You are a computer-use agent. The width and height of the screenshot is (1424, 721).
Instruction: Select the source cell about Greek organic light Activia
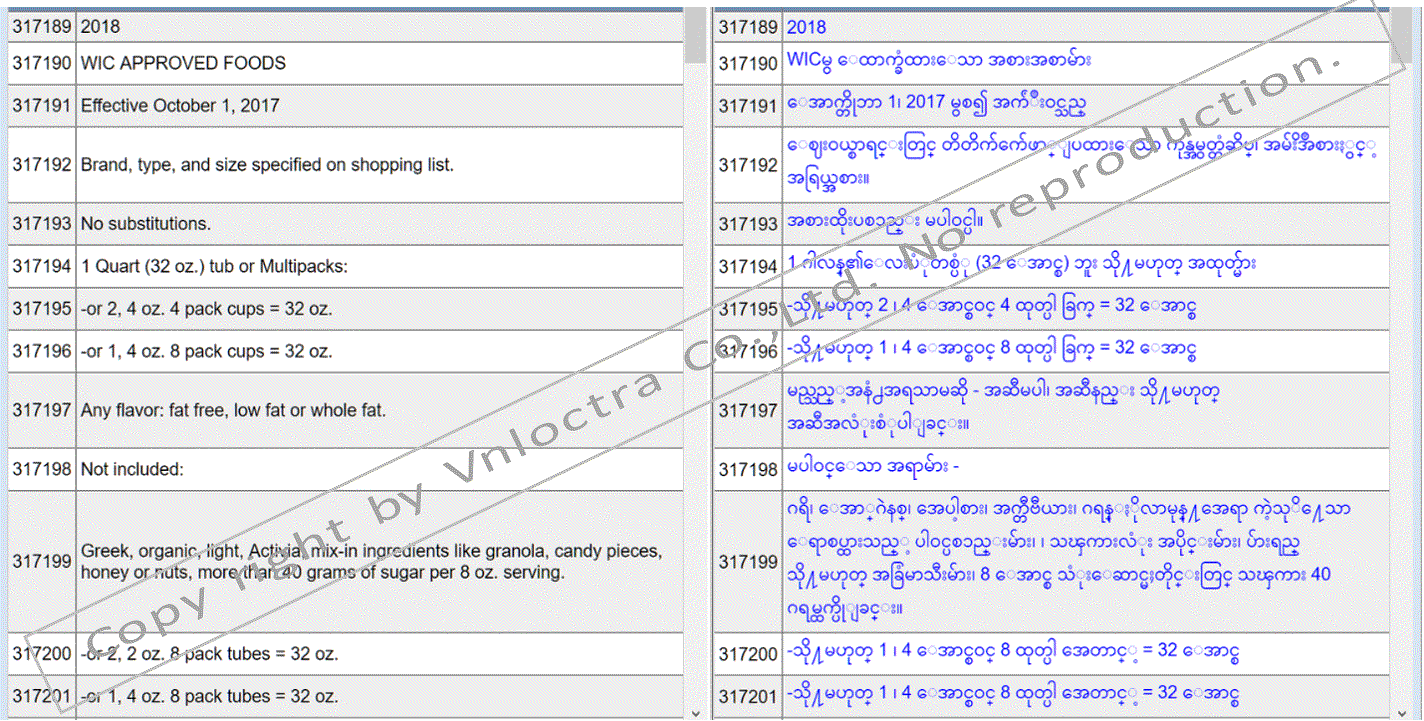coord(380,562)
